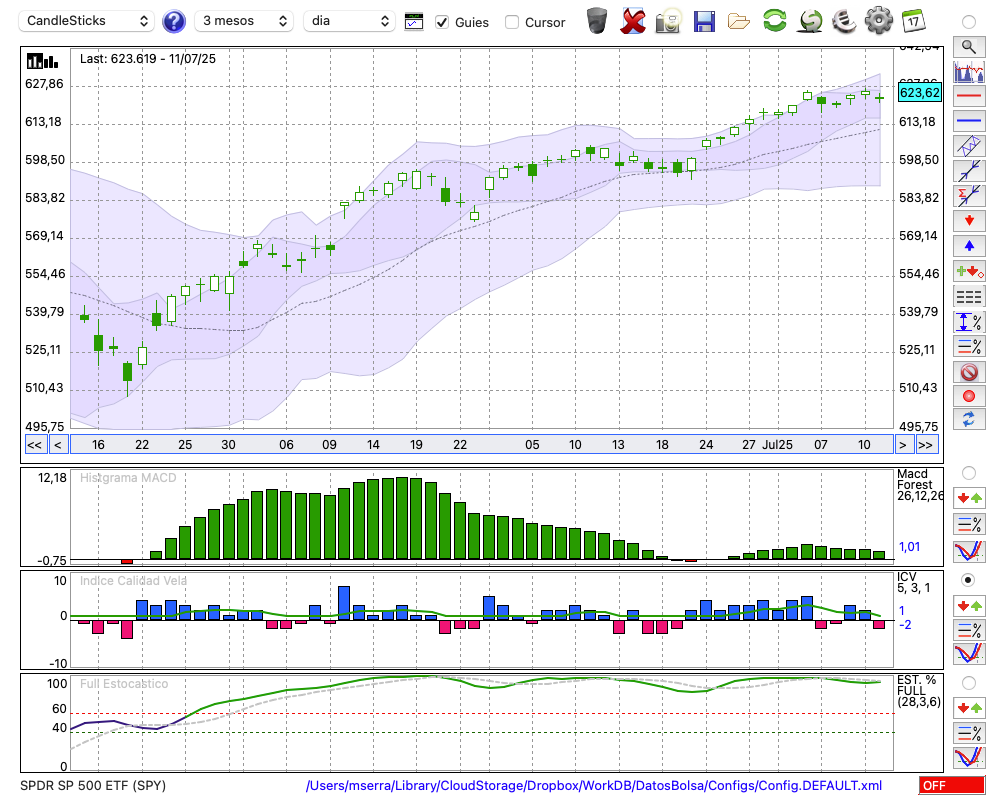Click the lines percent button for MACD panel
The height and width of the screenshot is (800, 1000).
[969, 524]
